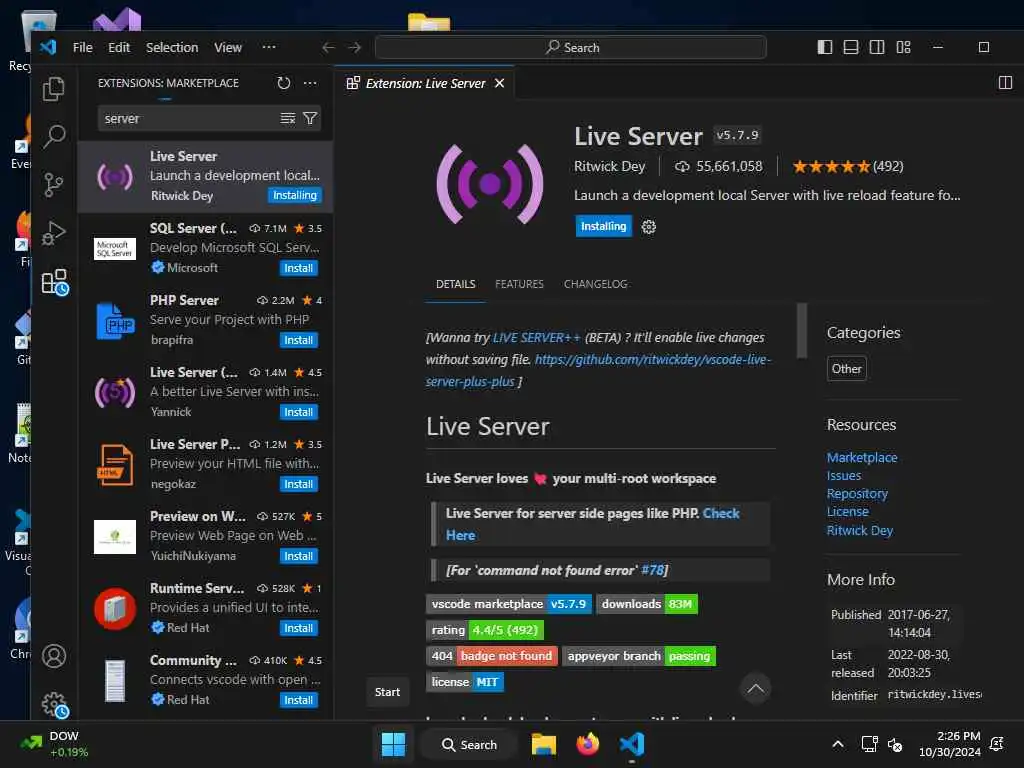Go back with the left arrow

coord(328,47)
